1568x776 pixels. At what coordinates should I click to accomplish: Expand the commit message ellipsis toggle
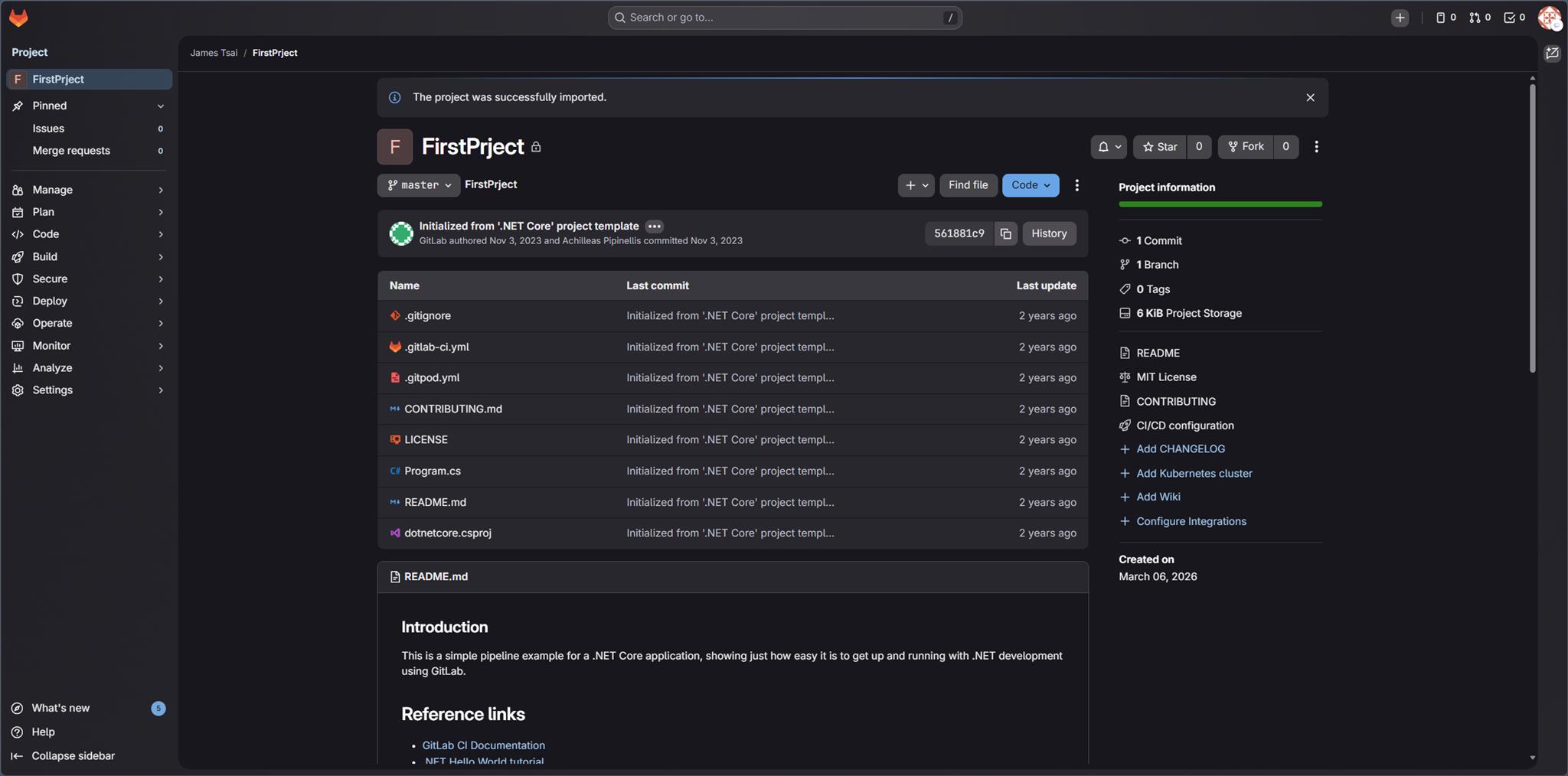[x=654, y=227]
